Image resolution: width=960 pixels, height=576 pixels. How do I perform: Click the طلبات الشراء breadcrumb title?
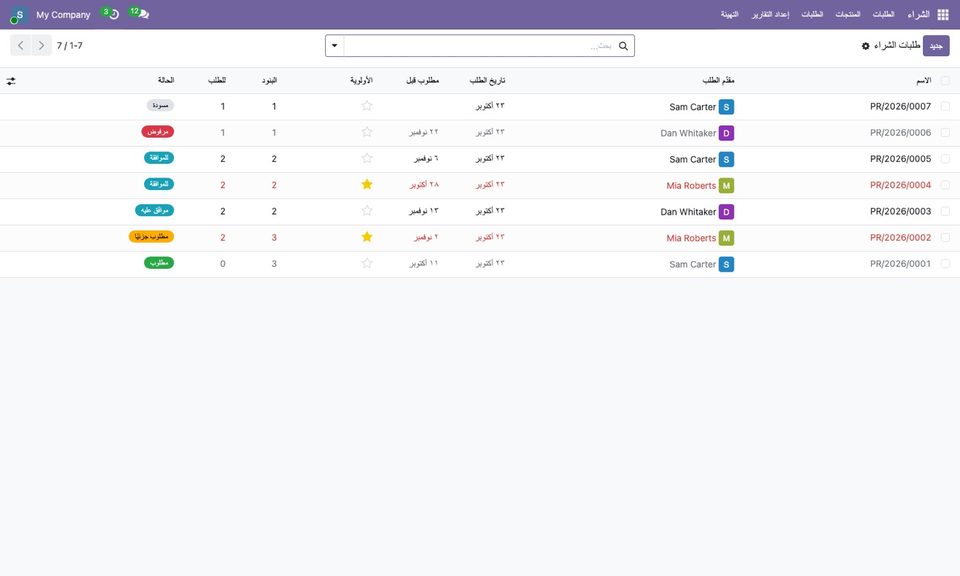coord(897,45)
